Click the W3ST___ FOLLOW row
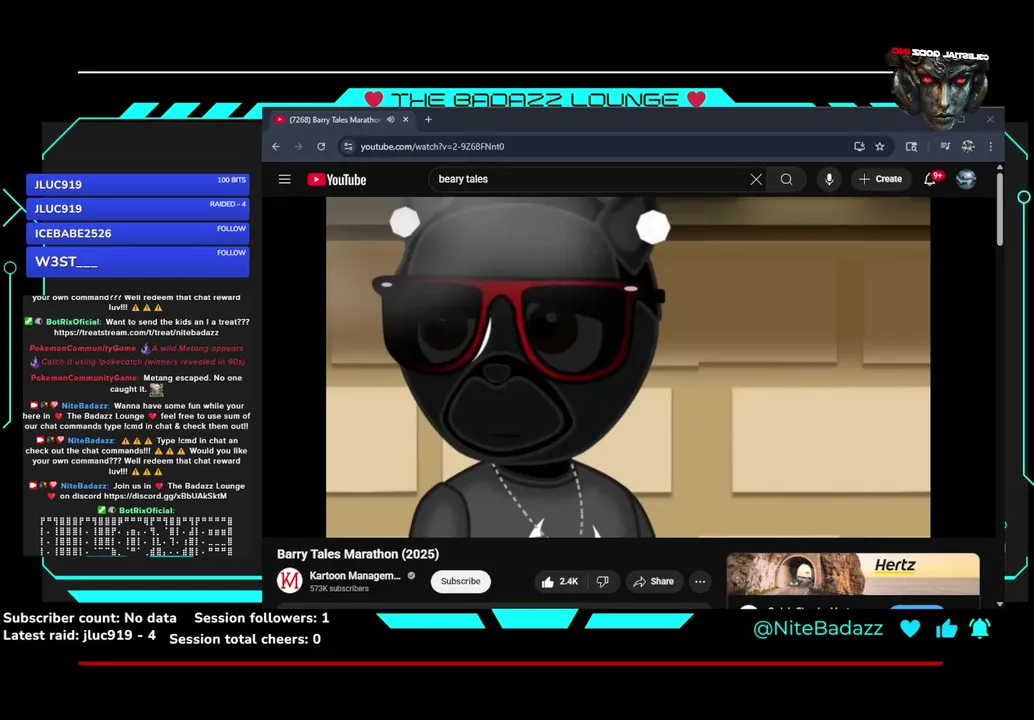Screen dimensions: 1034x720 [137, 261]
